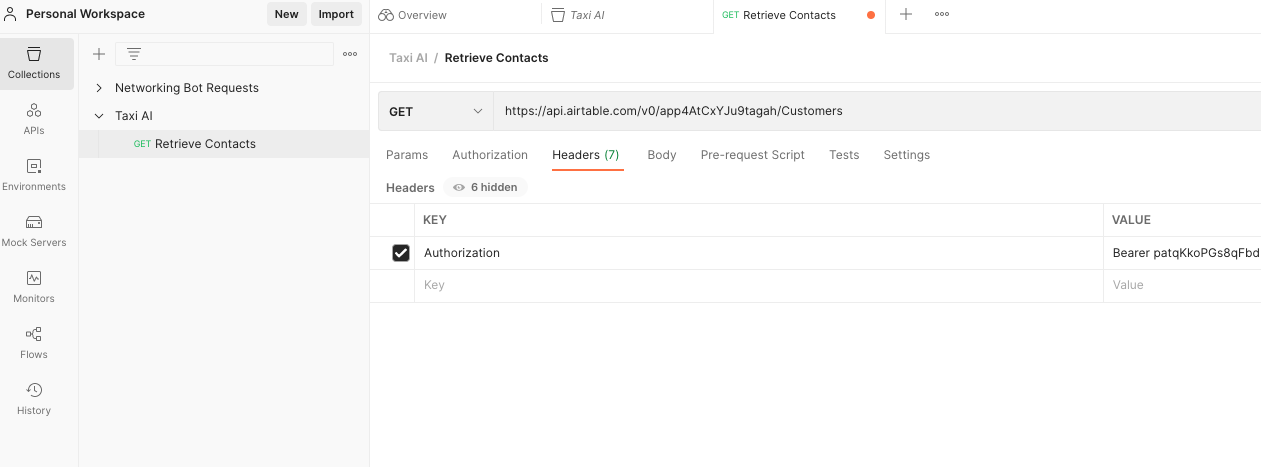Open the APIs sidebar section
This screenshot has width=1261, height=467.
34,120
